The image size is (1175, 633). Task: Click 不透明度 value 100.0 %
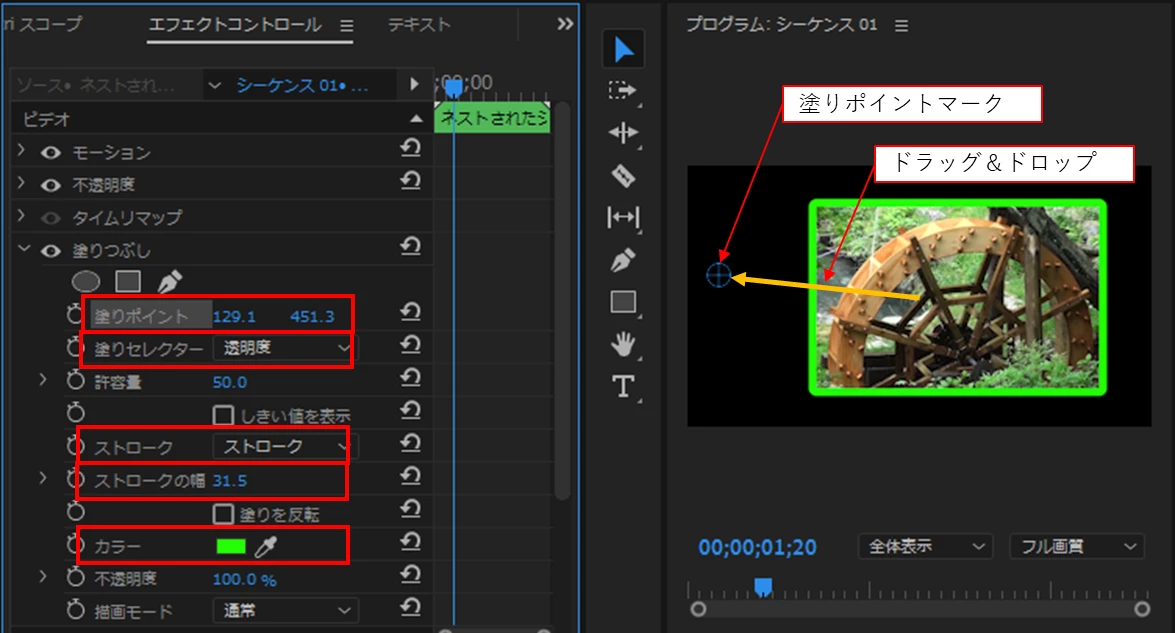pyautogui.click(x=244, y=580)
